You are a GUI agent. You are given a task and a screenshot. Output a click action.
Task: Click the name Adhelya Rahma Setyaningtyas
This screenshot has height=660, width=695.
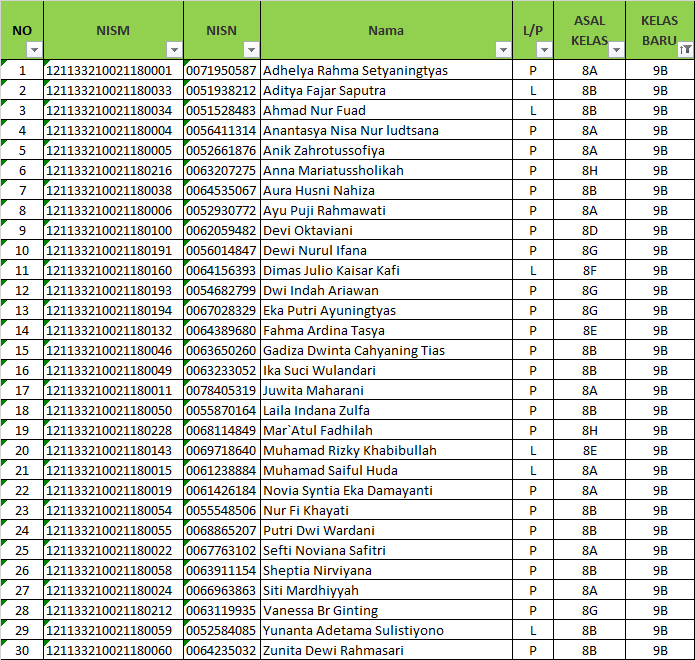(x=355, y=70)
